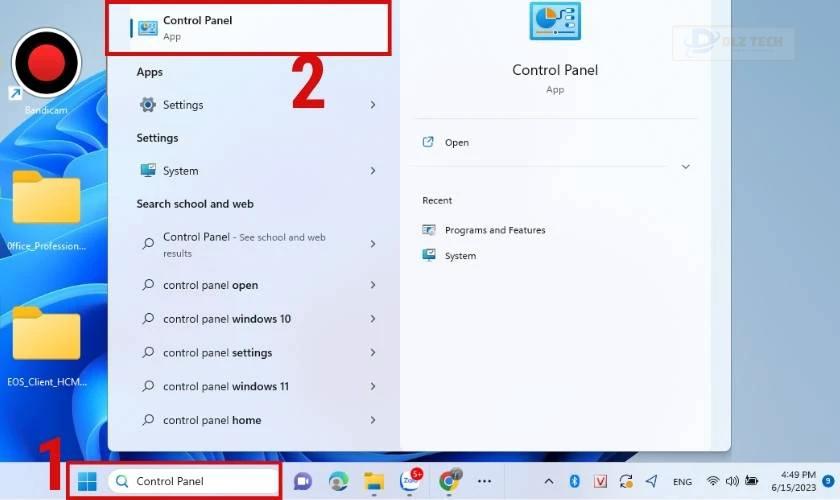Viewport: 840px width, 500px height.
Task: Click large Control Panel icon in preview
Action: 555,21
